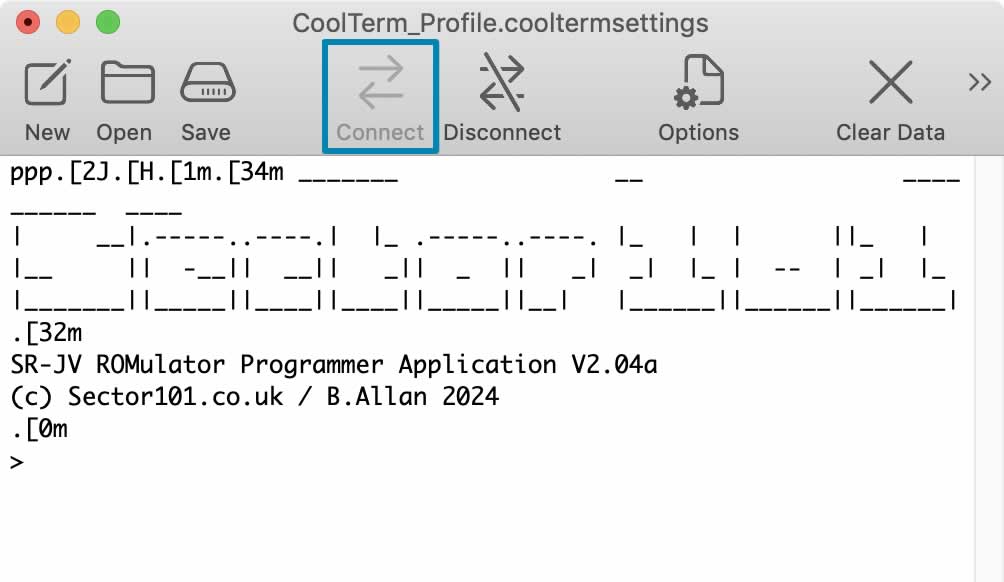Click the Open folder icon

click(127, 84)
